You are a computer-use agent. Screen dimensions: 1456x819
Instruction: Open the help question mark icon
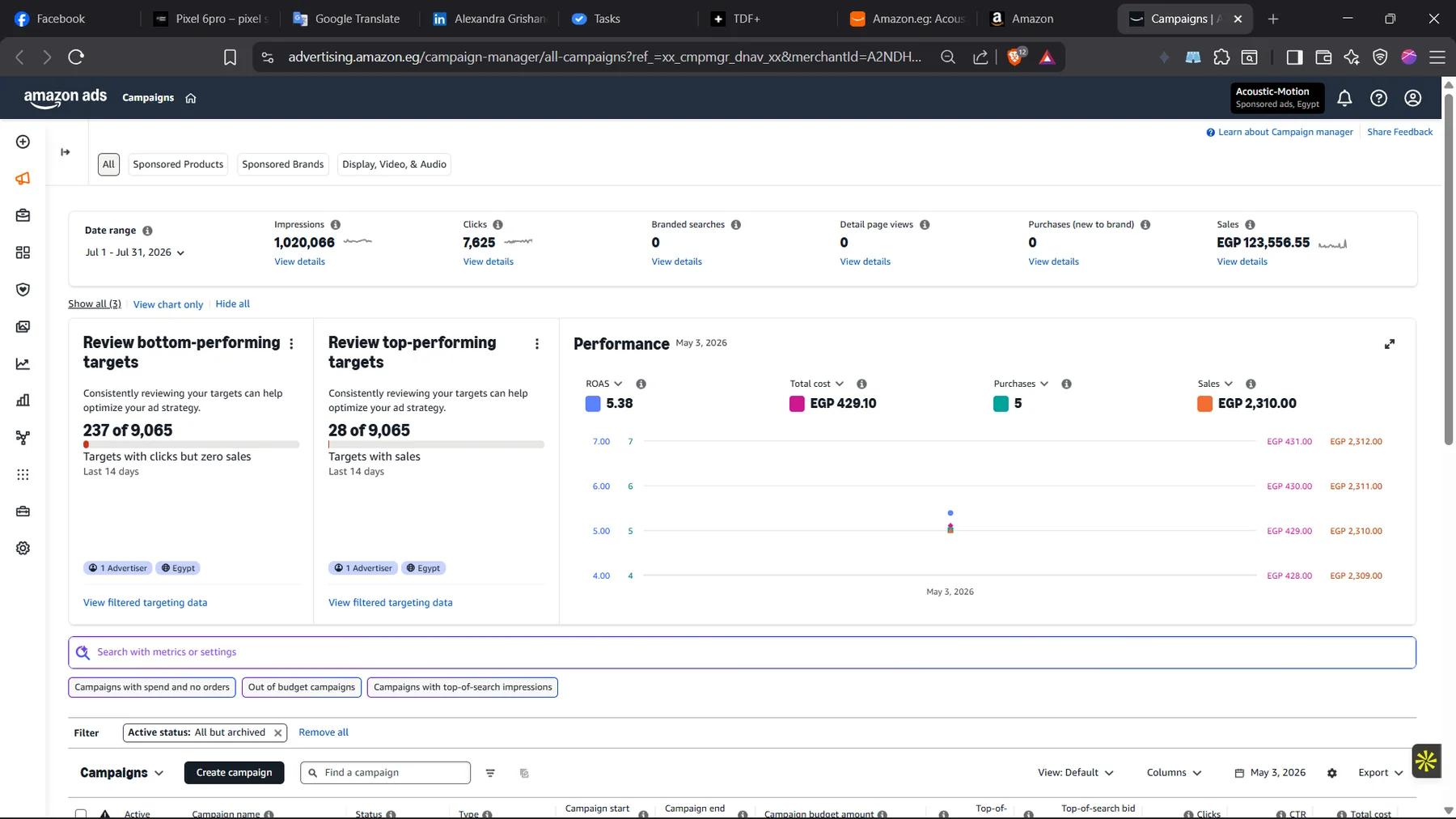[1378, 98]
